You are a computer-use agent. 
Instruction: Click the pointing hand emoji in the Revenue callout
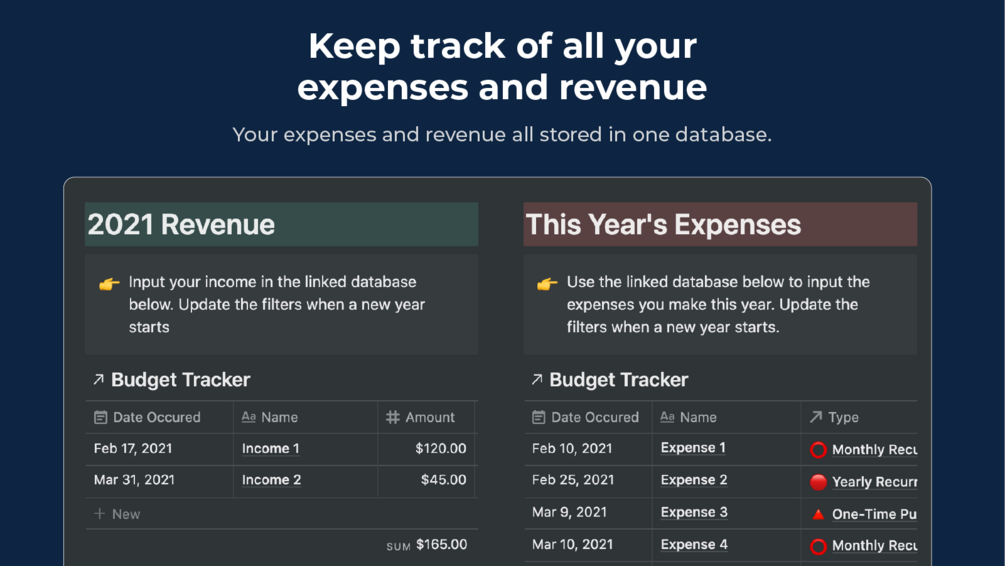point(109,284)
